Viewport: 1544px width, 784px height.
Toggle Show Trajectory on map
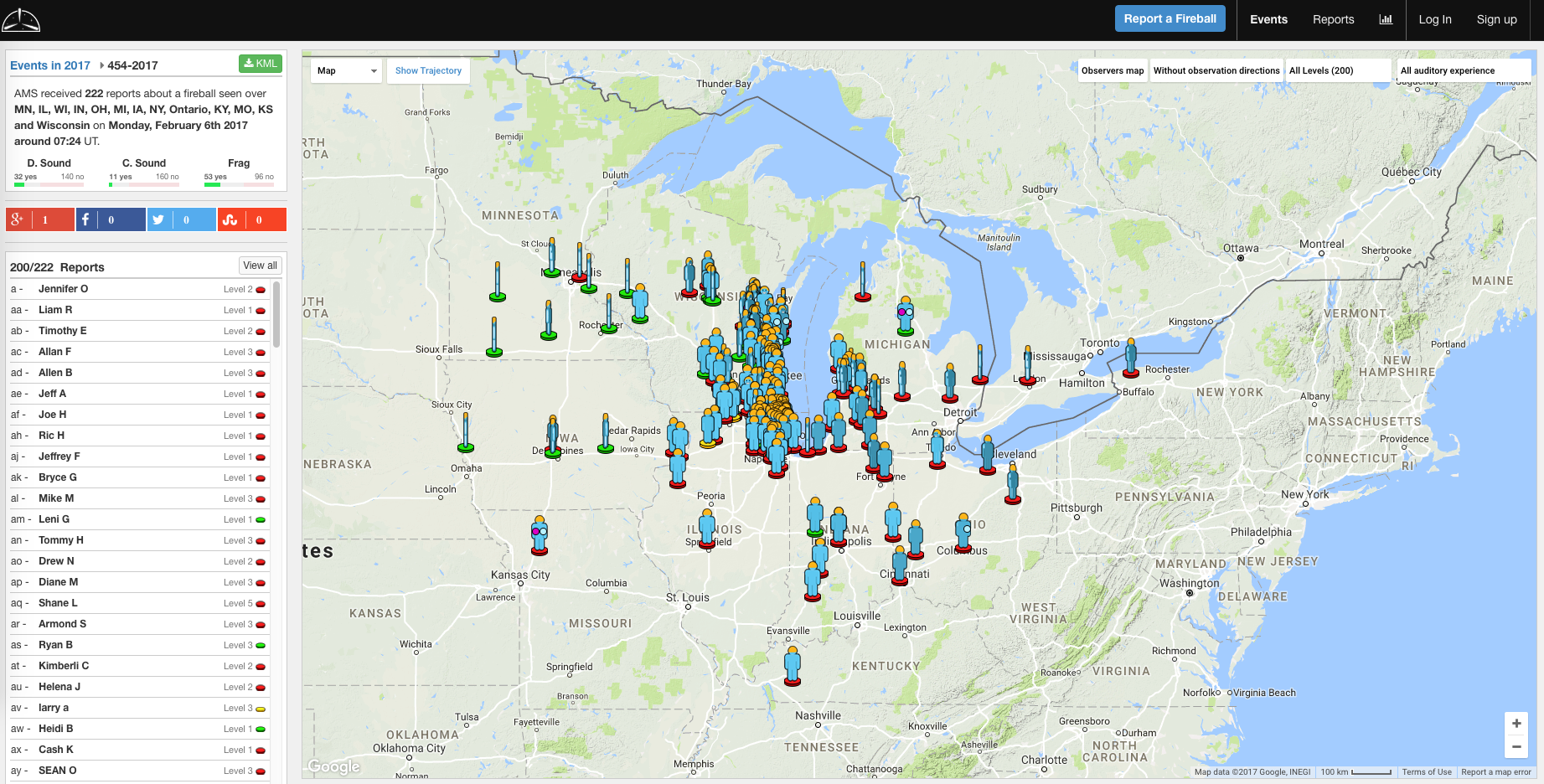(428, 70)
